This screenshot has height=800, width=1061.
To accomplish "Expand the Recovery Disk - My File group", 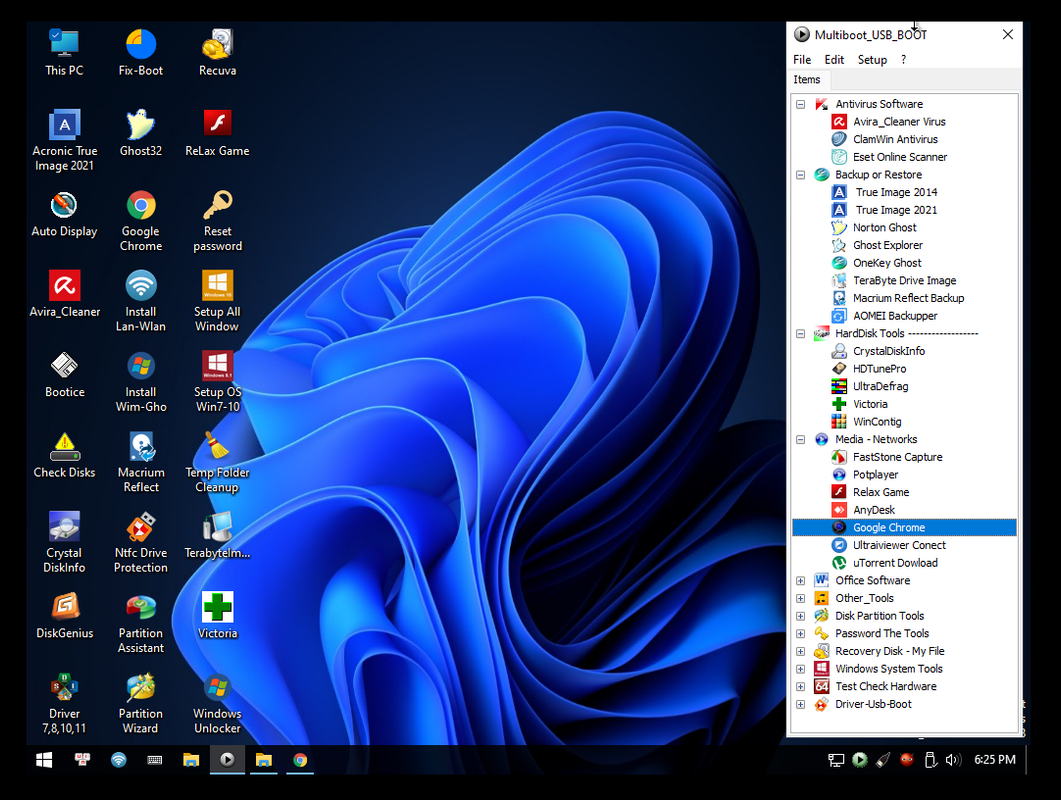I will 800,651.
